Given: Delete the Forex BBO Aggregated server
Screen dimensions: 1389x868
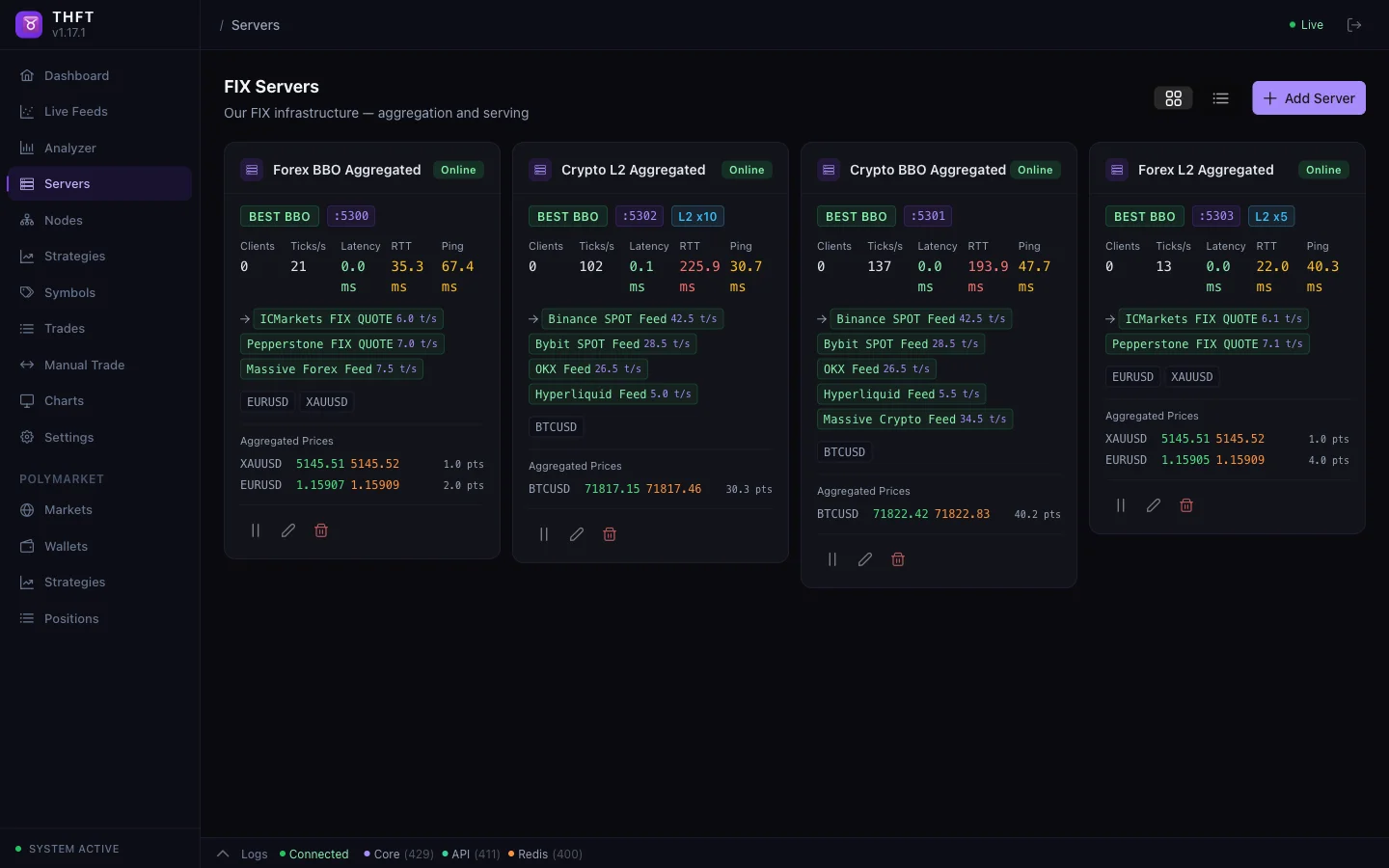Looking at the screenshot, I should (321, 530).
